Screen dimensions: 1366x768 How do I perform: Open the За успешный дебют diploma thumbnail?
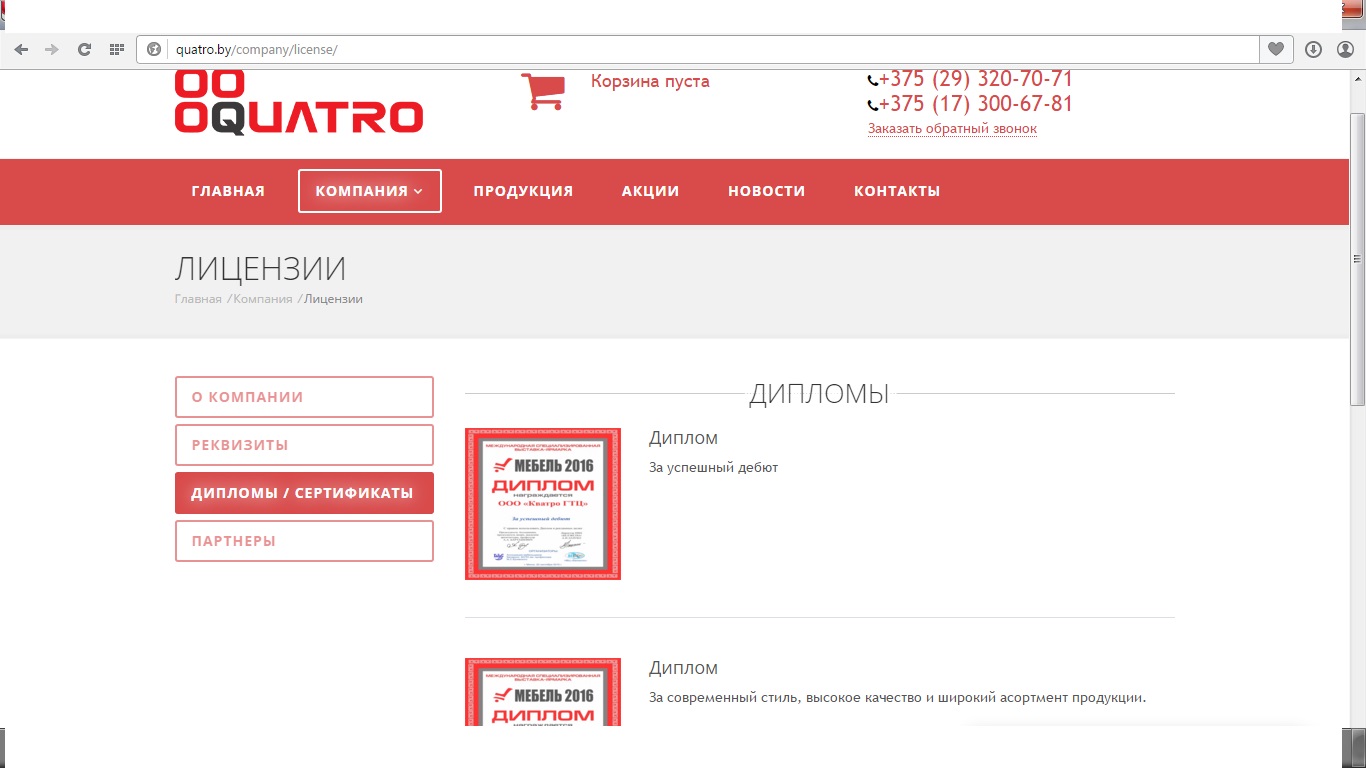coord(543,504)
